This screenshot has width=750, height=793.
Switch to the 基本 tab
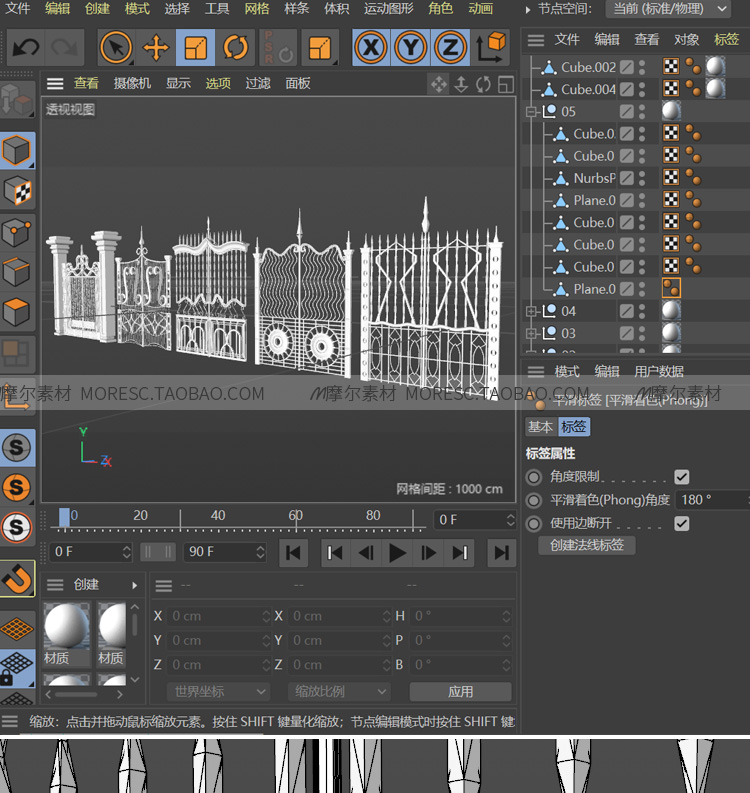tap(540, 427)
